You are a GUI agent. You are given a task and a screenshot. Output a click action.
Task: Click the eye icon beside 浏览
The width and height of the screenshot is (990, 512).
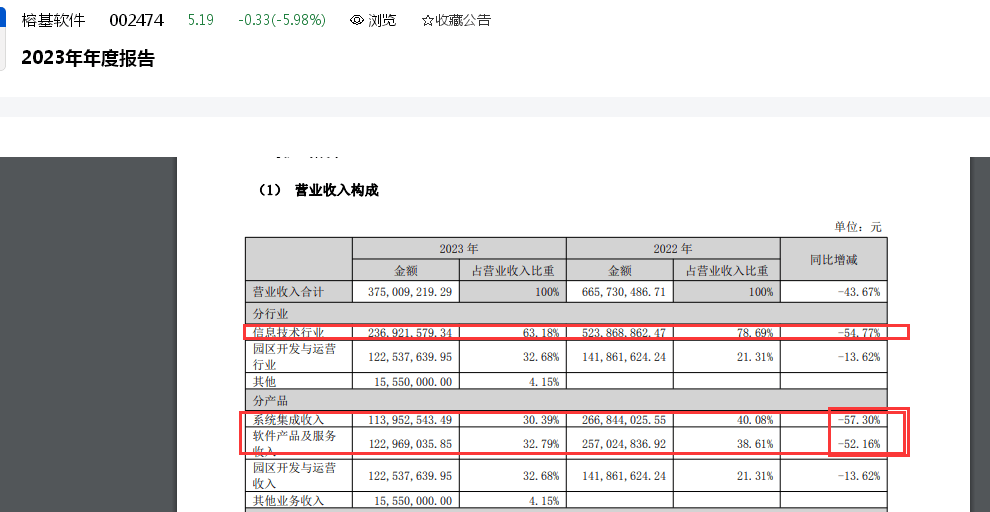pyautogui.click(x=357, y=20)
